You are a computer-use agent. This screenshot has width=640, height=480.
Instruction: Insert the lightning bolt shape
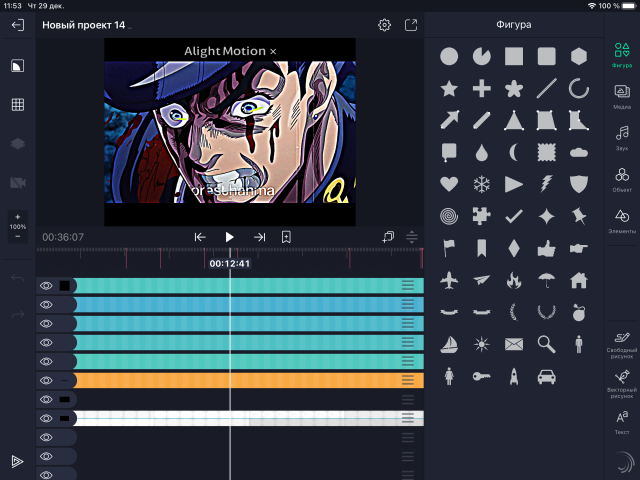pyautogui.click(x=546, y=184)
